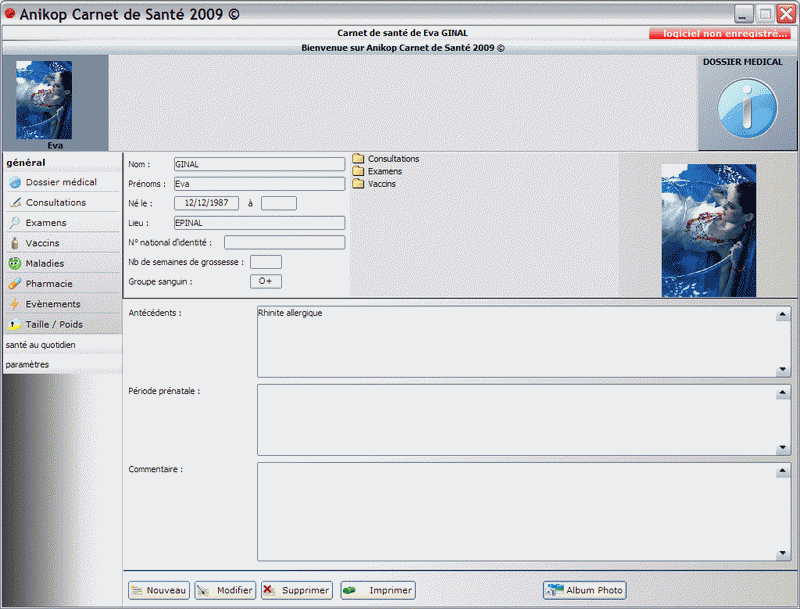The height and width of the screenshot is (609, 800).
Task: Click the Modifier button
Action: pos(225,590)
